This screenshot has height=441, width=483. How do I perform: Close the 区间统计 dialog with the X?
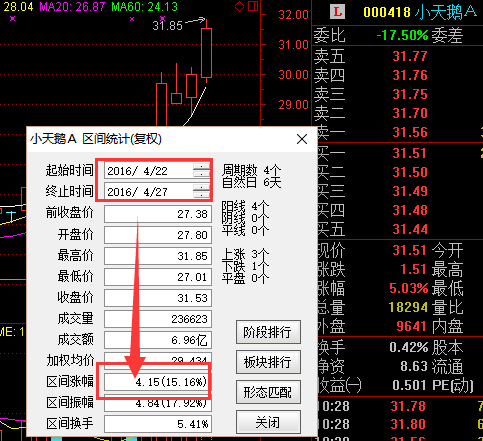pos(302,139)
